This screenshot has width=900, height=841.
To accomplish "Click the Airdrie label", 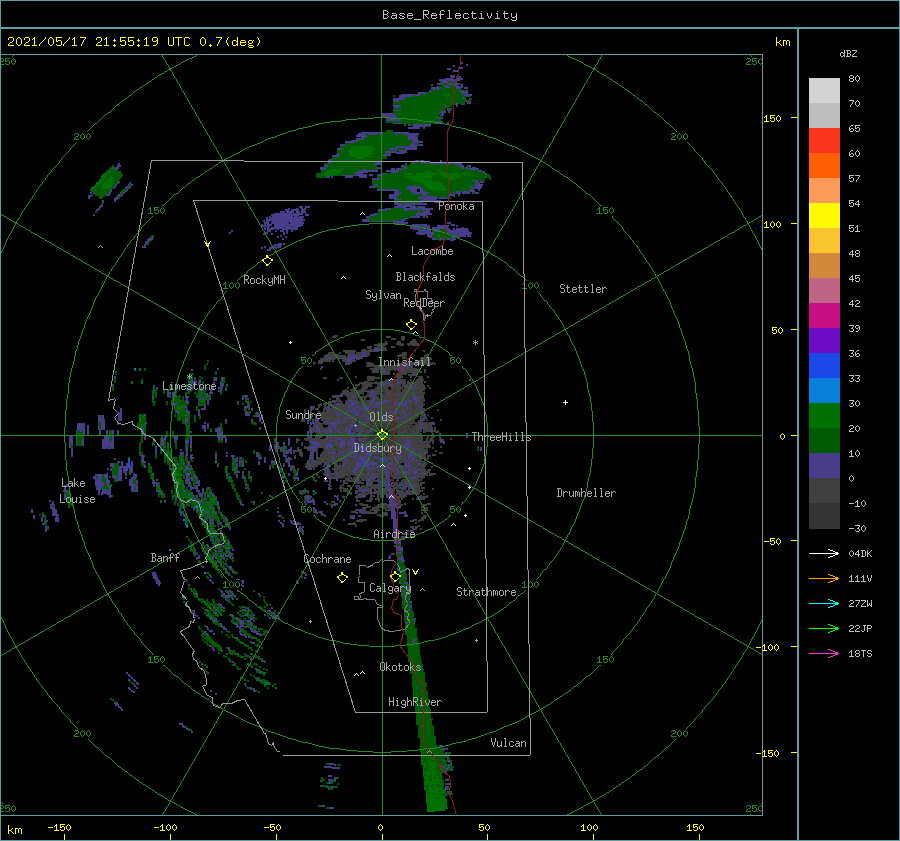I will pyautogui.click(x=394, y=534).
